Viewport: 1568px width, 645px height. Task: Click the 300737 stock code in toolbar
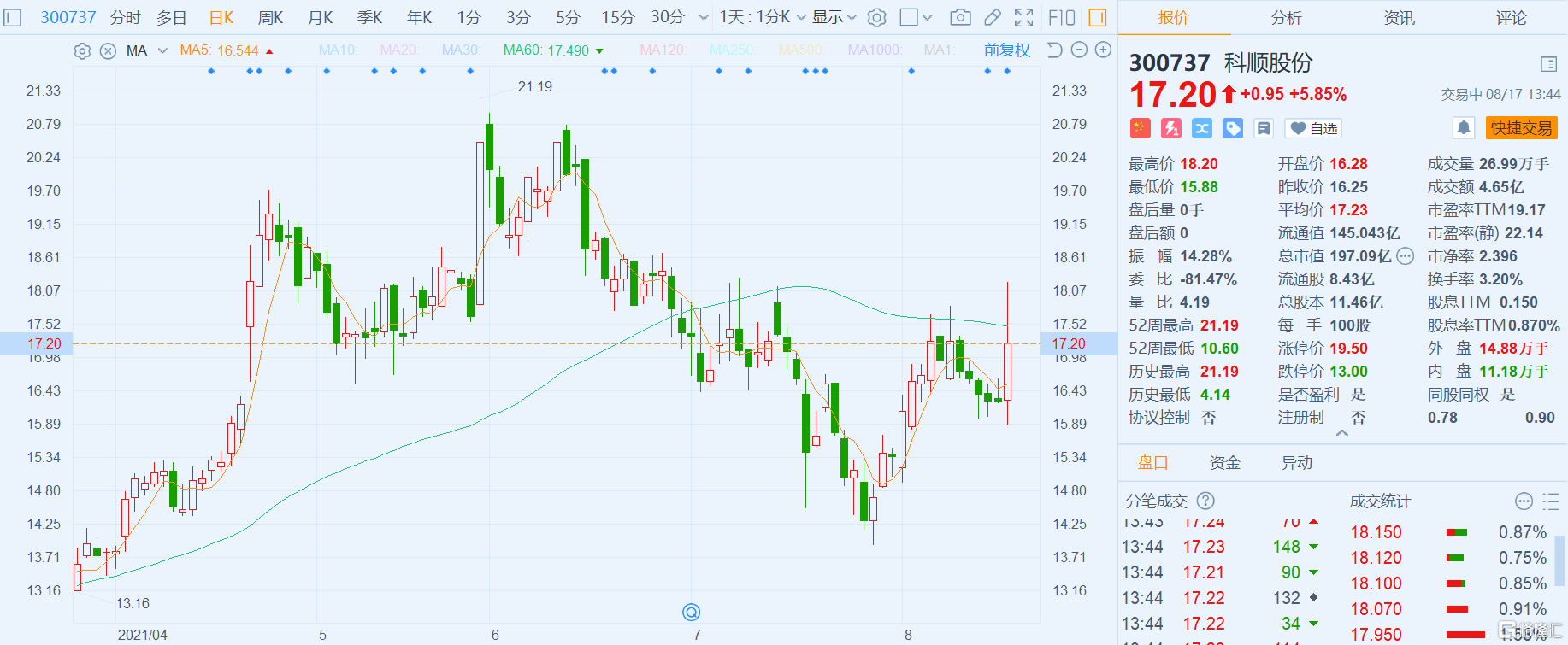[68, 17]
